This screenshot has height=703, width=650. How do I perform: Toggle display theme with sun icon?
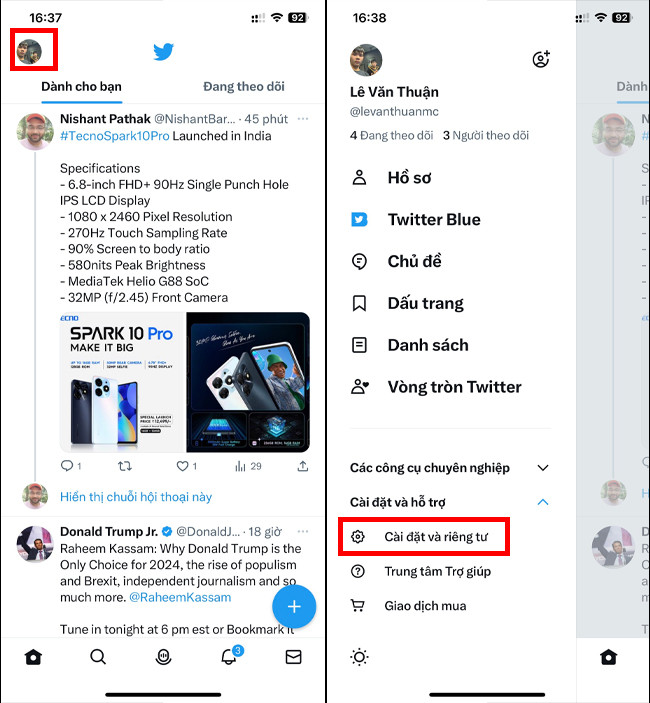tap(359, 657)
